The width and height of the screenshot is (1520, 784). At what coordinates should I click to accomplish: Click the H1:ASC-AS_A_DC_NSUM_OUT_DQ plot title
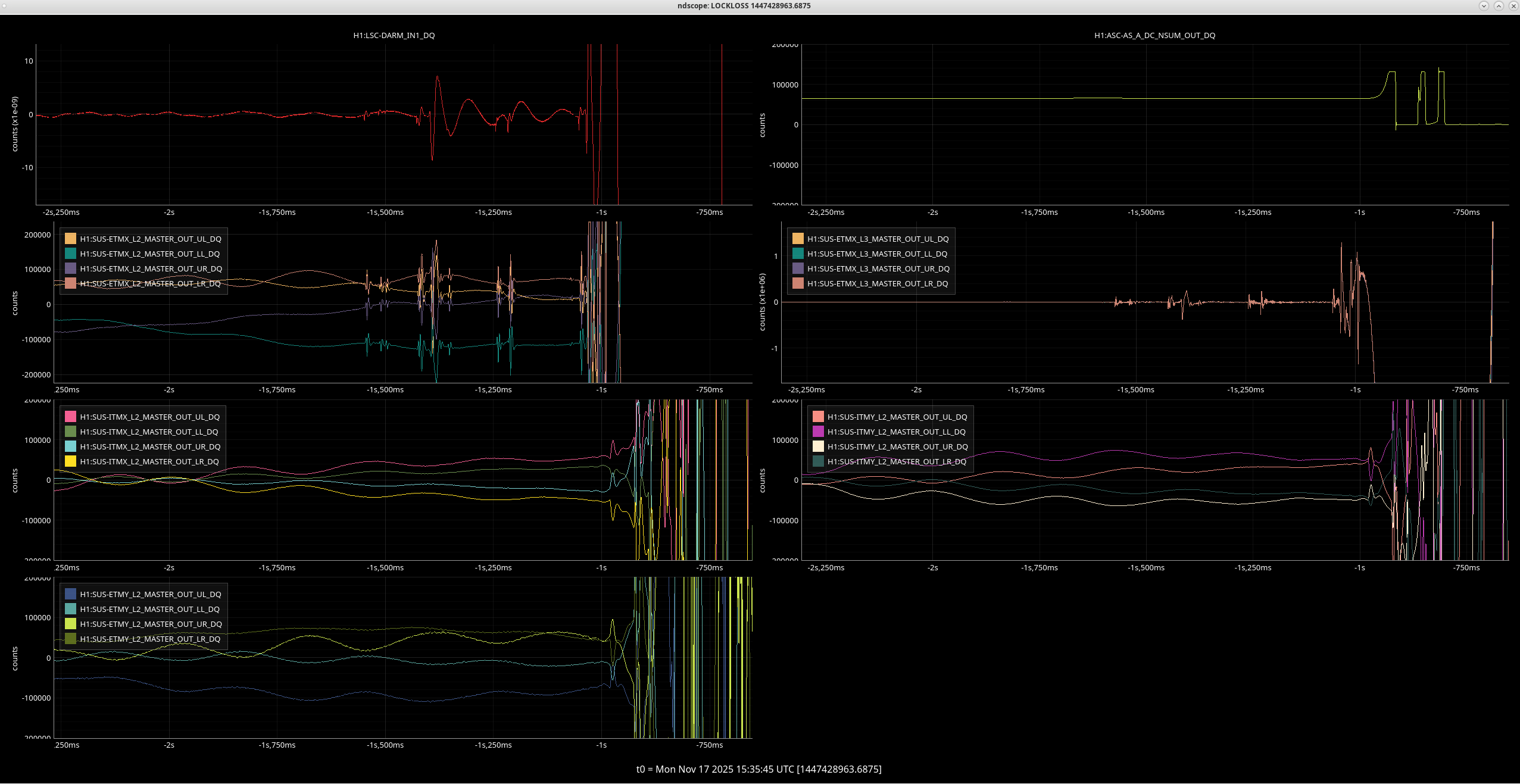[1154, 35]
